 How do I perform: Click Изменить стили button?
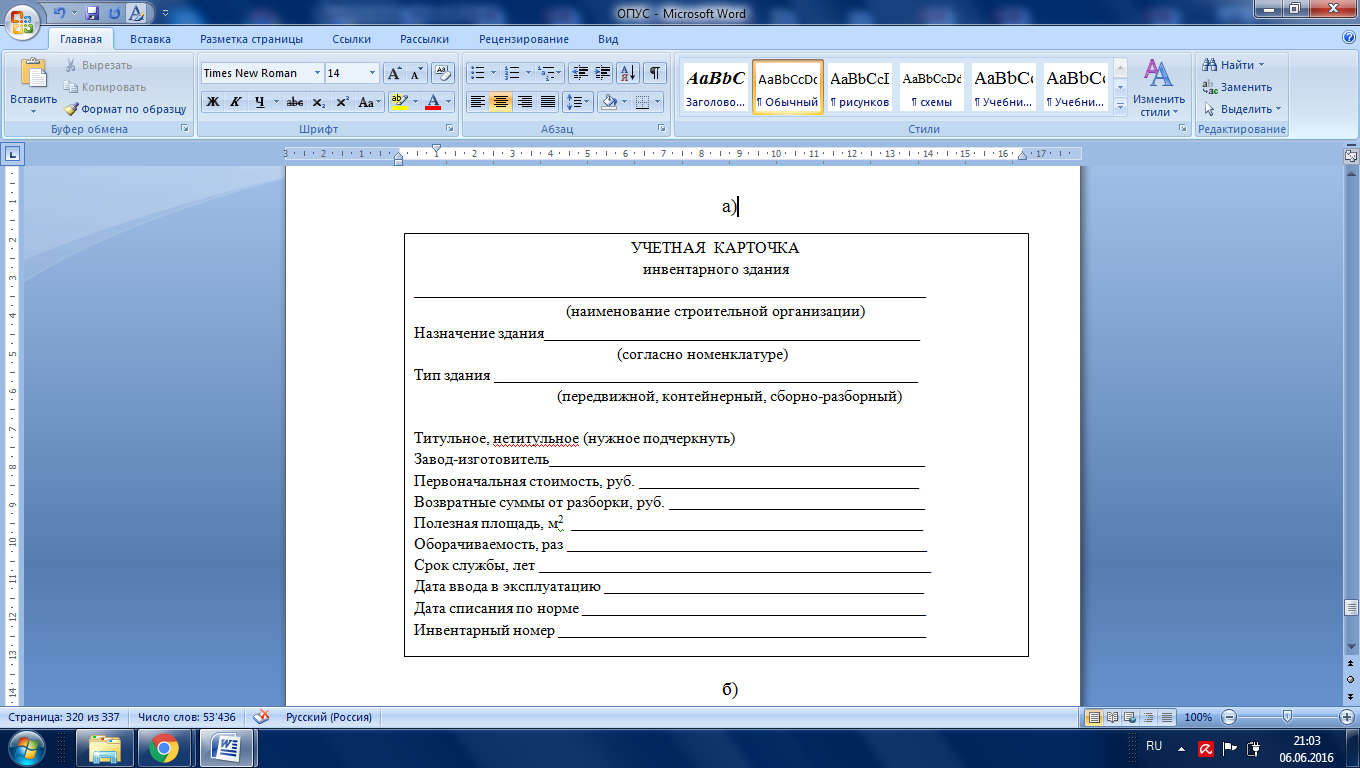pos(1159,88)
